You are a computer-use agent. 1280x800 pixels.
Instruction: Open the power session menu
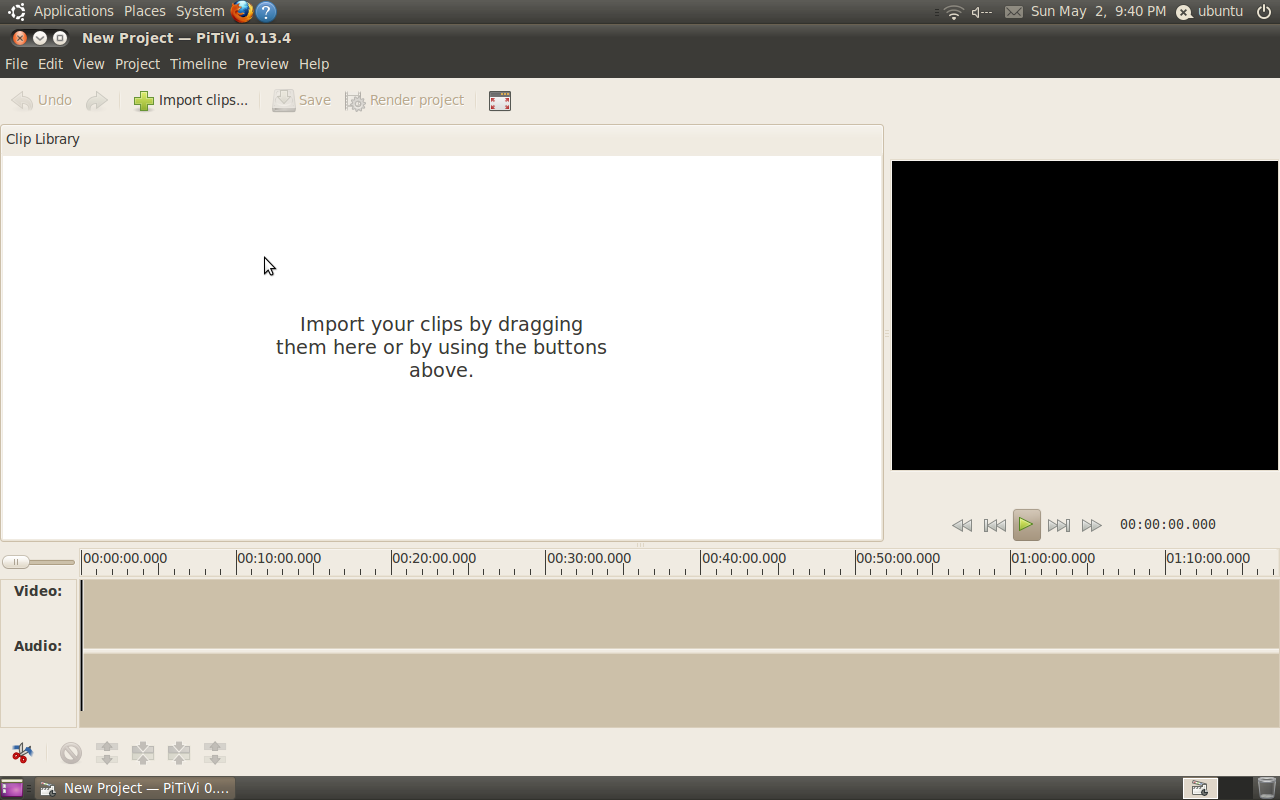(x=1263, y=12)
